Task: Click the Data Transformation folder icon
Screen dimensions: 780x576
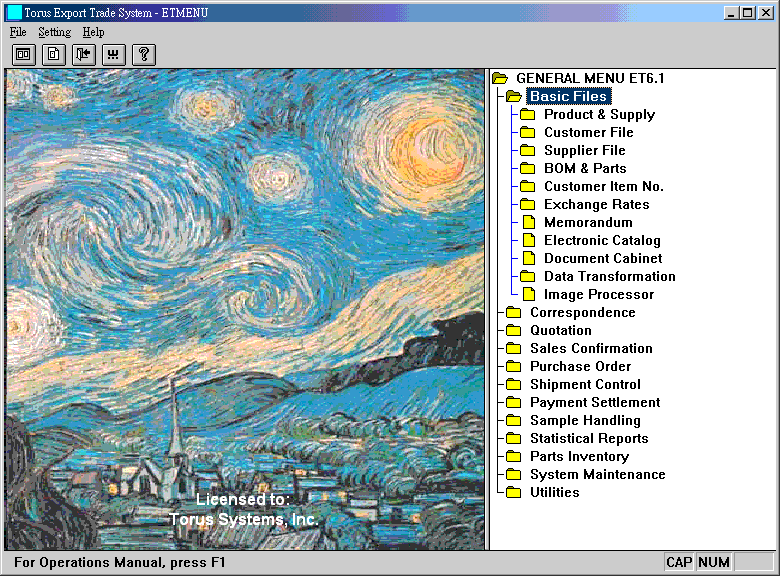Action: (527, 277)
